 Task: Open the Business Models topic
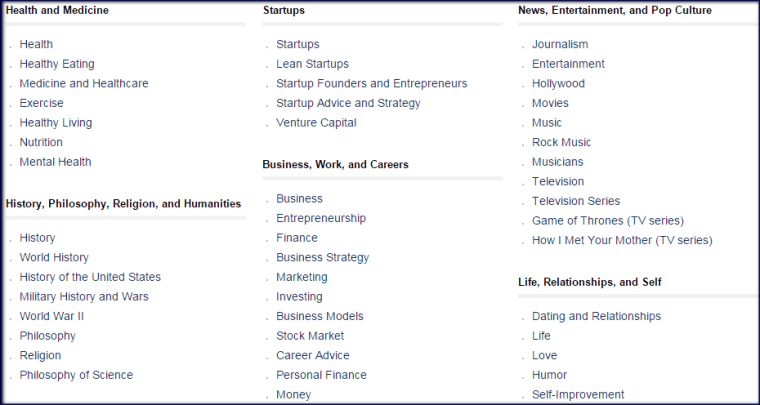[x=320, y=316]
